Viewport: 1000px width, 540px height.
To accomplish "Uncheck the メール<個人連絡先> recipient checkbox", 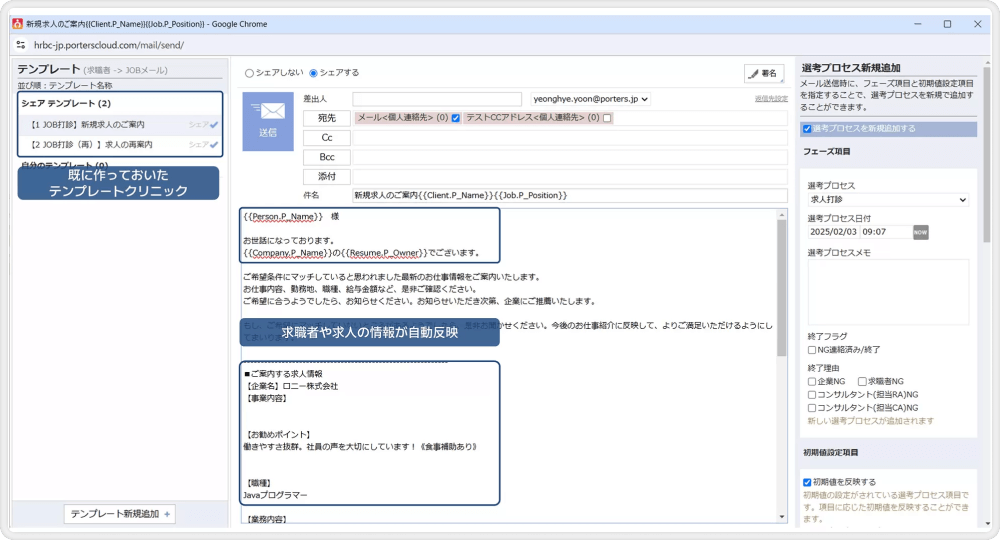I will tap(456, 118).
